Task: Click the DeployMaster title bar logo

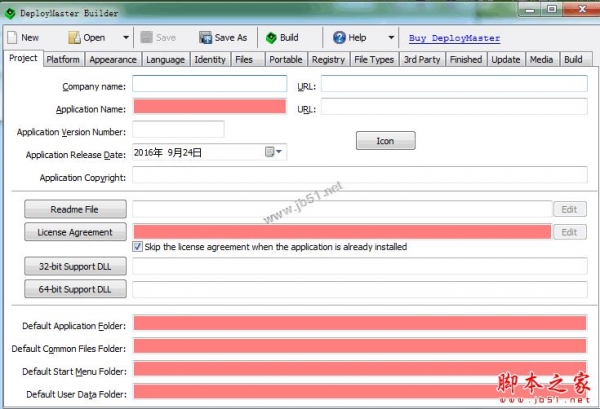Action: coord(10,13)
